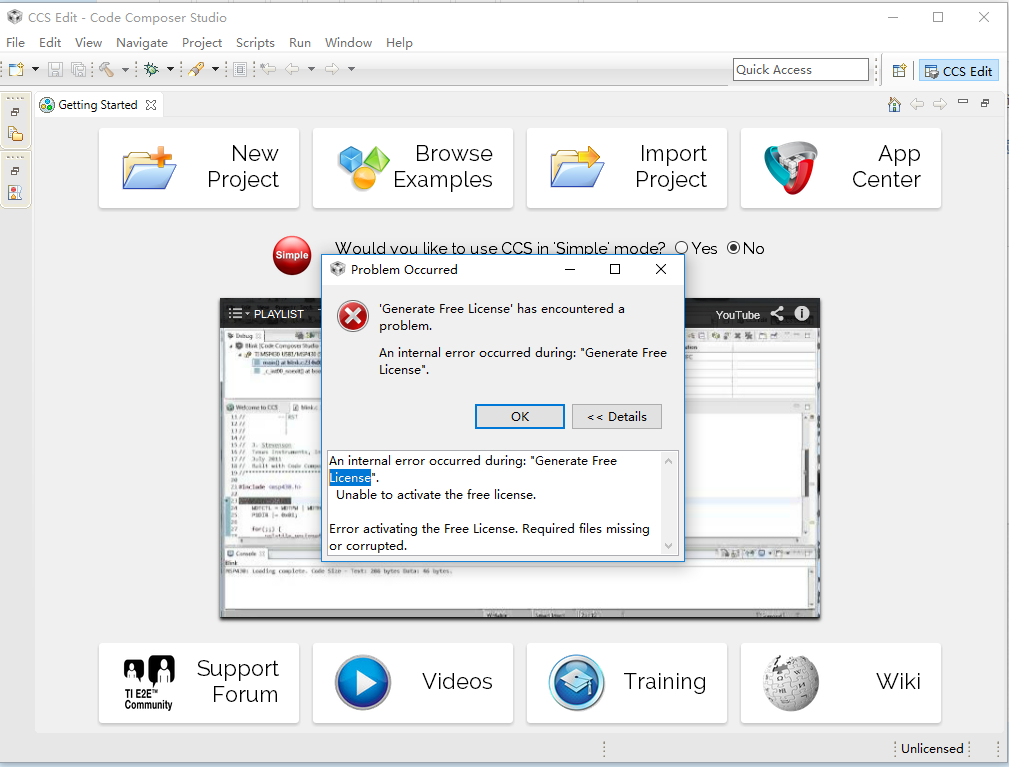This screenshot has height=767, width=1009.
Task: Open the Support Forum tile
Action: coord(199,683)
